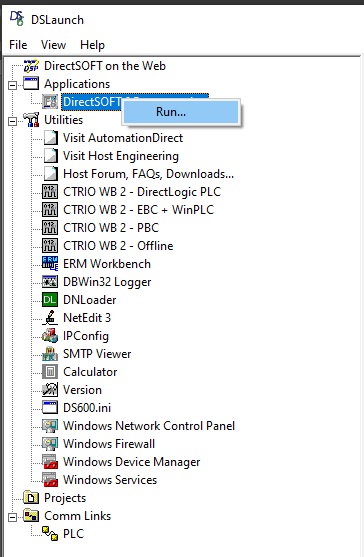
Task: Select the DirectSOFT on the Web label
Action: click(x=105, y=66)
